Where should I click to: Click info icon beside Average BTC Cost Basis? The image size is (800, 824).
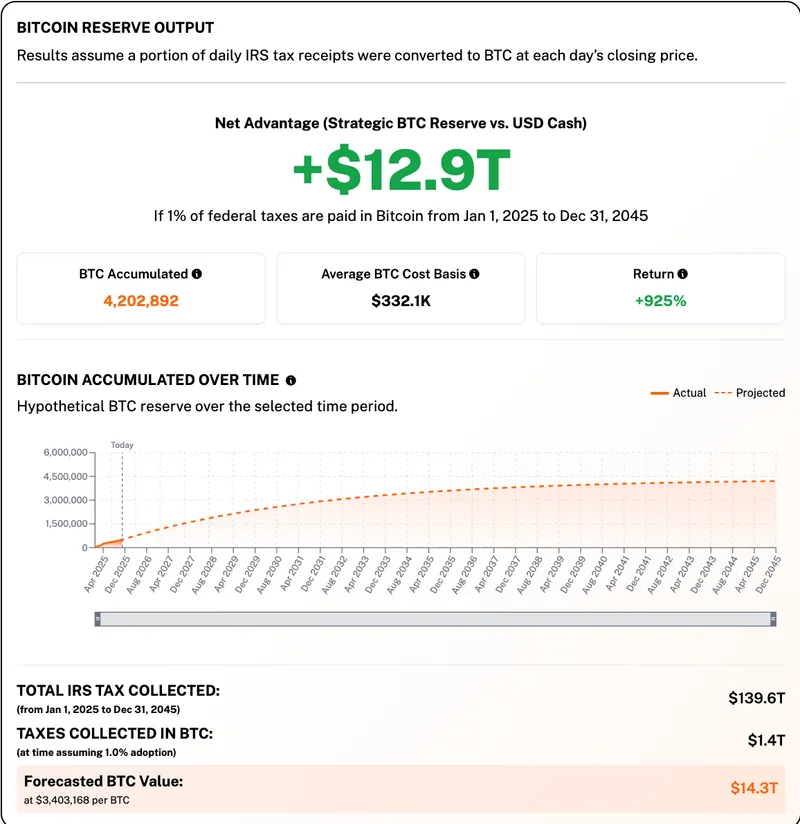(x=474, y=274)
